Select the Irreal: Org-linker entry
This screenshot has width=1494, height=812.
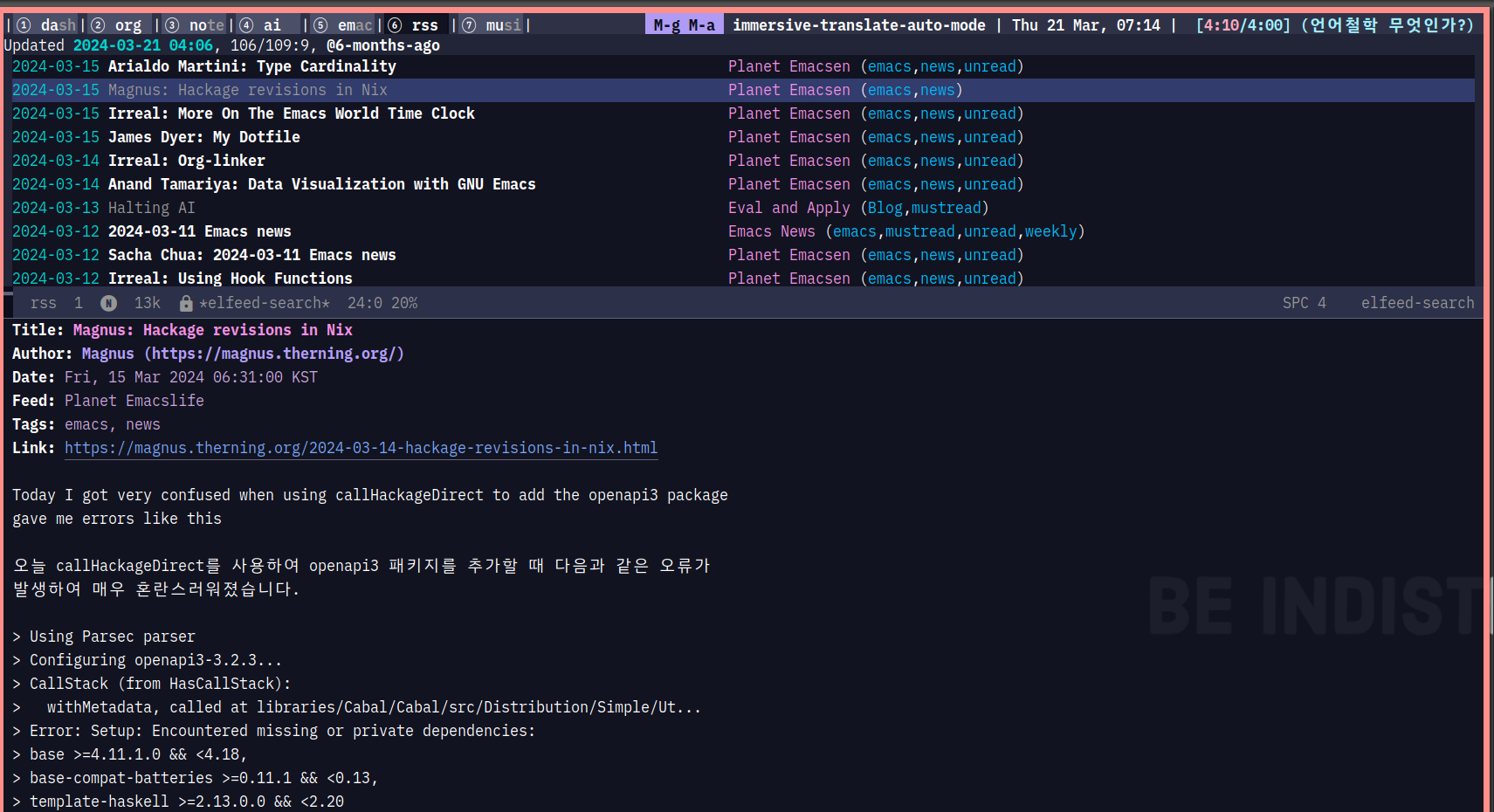187,161
